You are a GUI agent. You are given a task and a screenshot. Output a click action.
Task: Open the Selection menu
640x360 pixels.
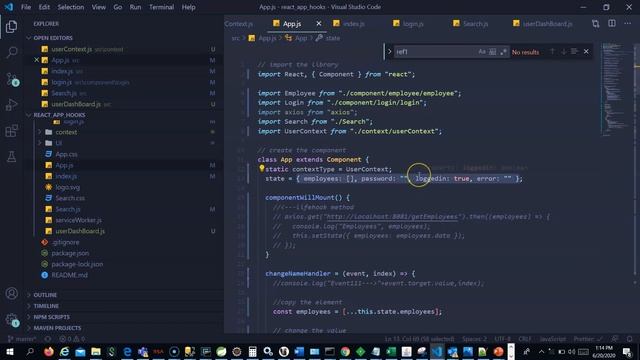tap(71, 7)
